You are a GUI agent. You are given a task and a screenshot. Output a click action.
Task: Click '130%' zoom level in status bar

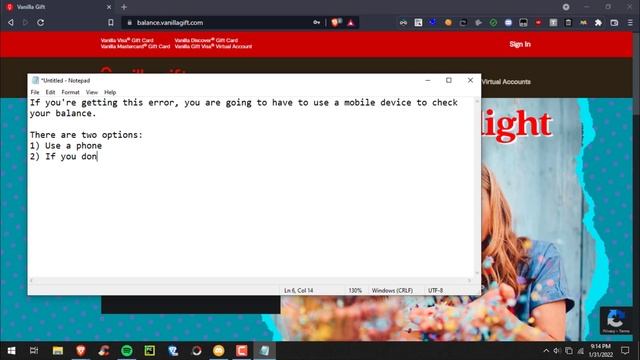click(x=355, y=290)
